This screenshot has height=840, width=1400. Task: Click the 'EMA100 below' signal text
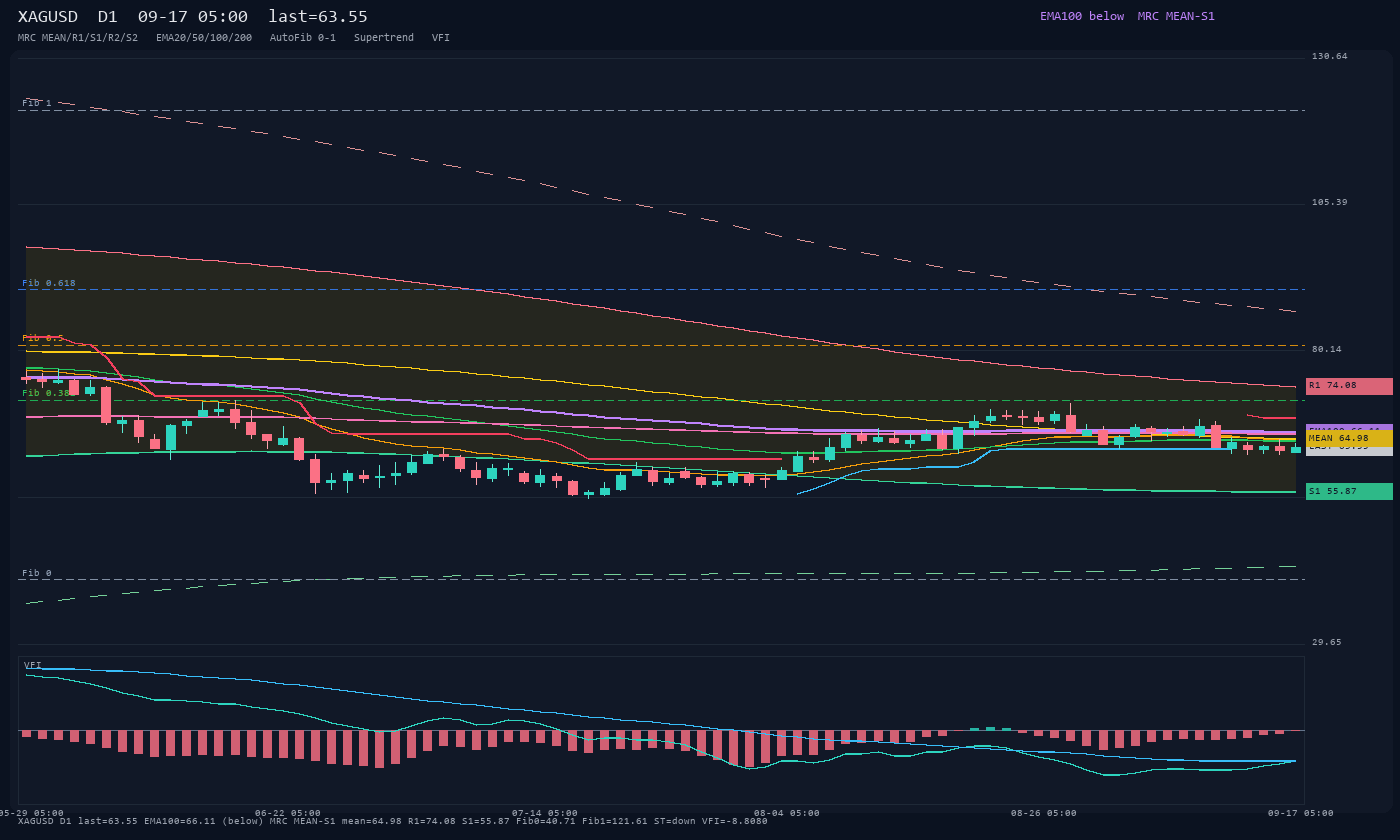pyautogui.click(x=1082, y=16)
